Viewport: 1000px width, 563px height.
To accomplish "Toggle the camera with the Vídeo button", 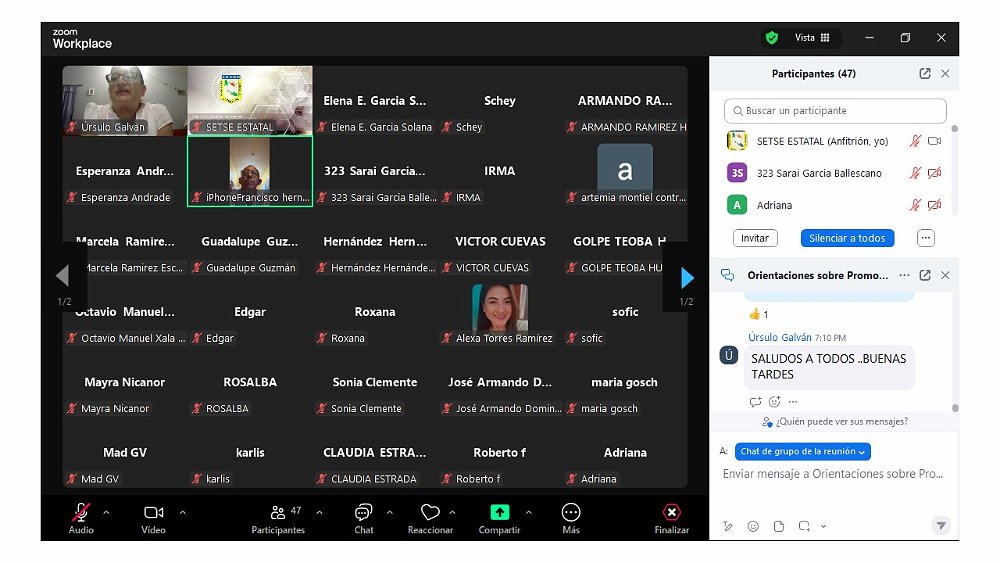I will point(153,513).
